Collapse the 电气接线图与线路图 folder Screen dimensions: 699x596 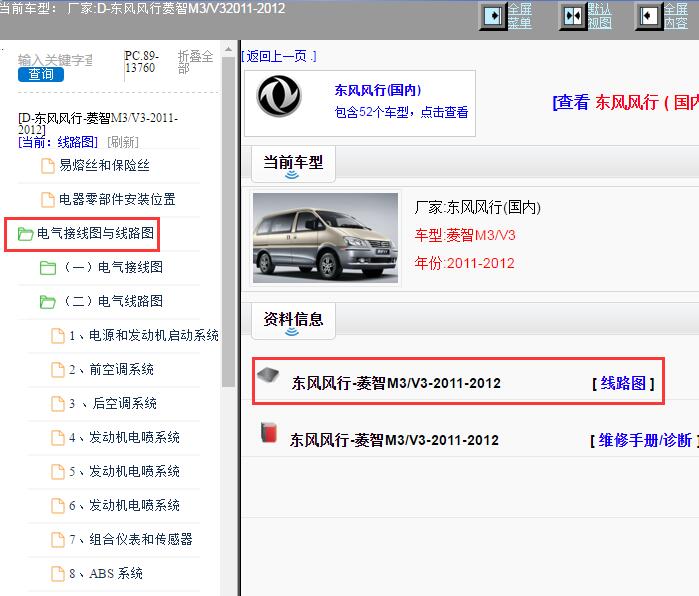point(95,233)
